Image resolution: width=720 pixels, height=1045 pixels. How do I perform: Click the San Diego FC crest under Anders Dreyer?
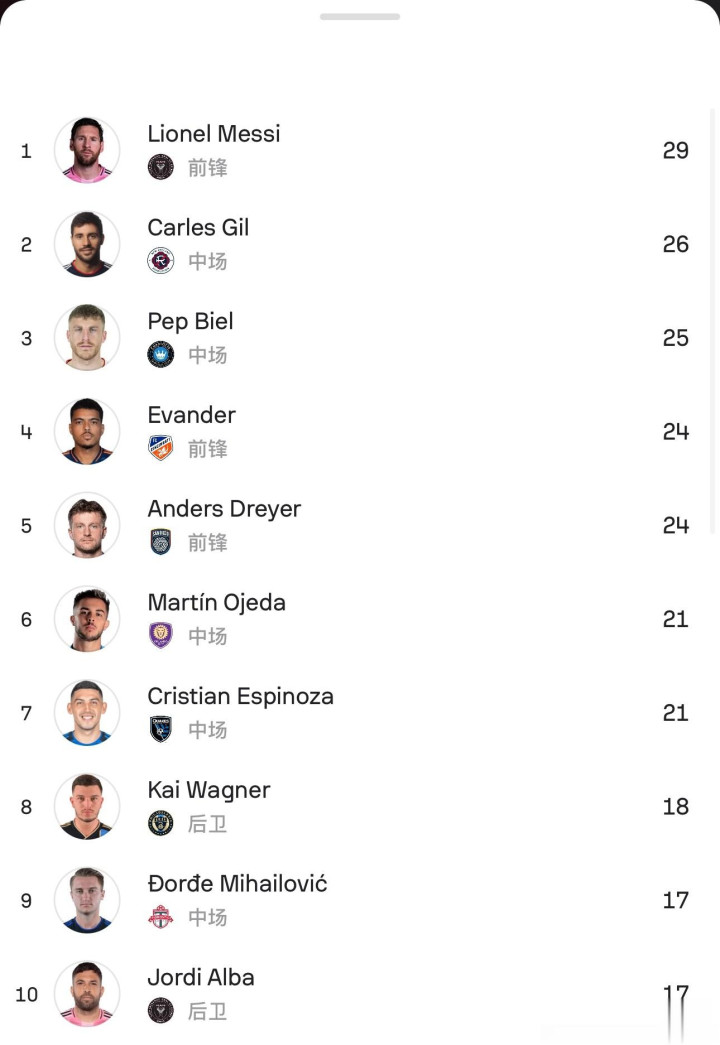[x=160, y=542]
